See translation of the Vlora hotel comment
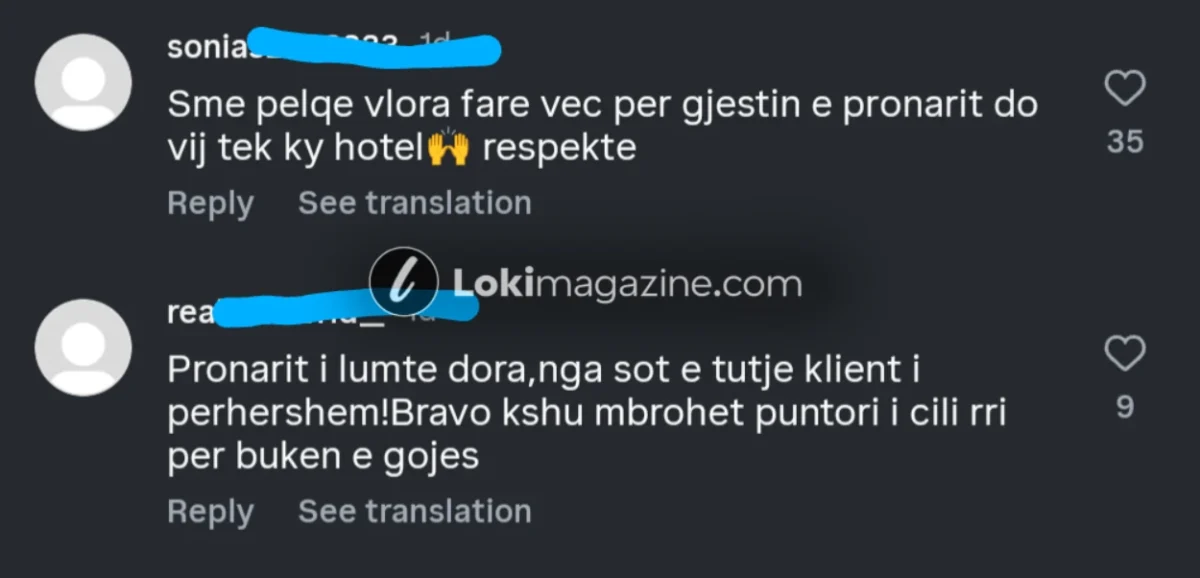Viewport: 1200px width, 578px height. pyautogui.click(x=415, y=203)
